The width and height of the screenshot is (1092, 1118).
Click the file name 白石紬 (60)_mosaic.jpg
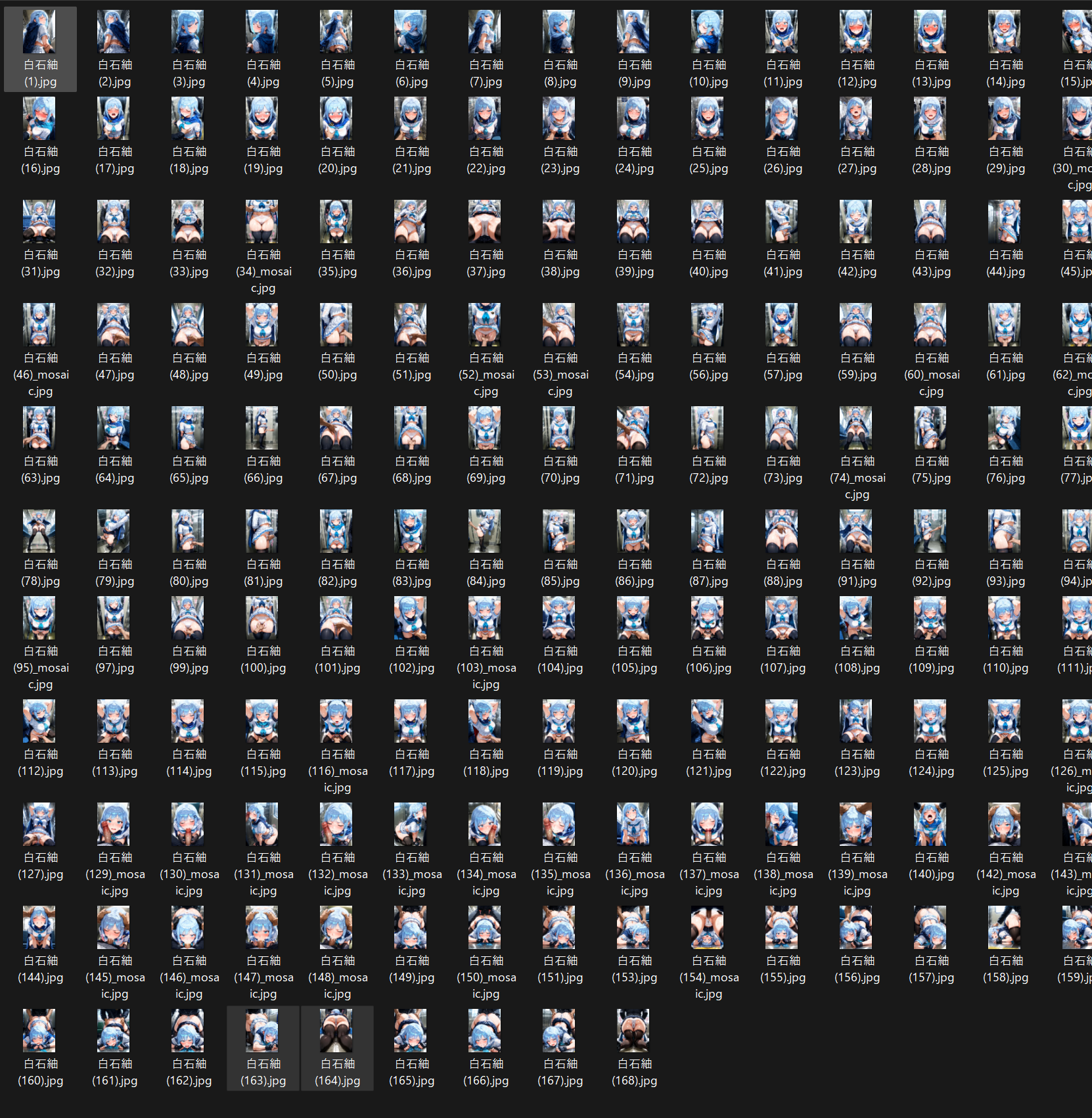(x=931, y=374)
